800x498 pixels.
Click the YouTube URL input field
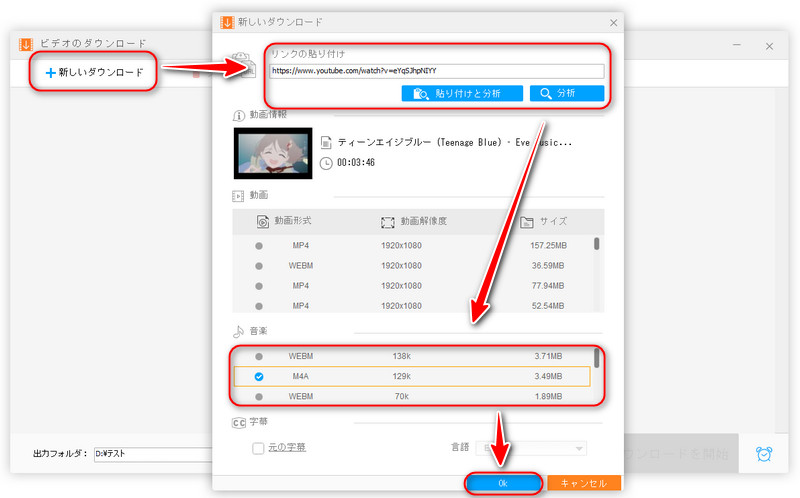point(435,71)
